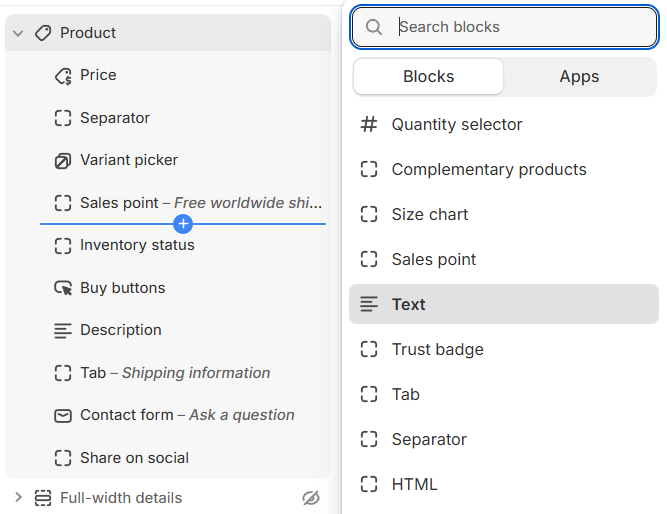Choose Complementary products from block list
This screenshot has width=667, height=514.
click(488, 170)
